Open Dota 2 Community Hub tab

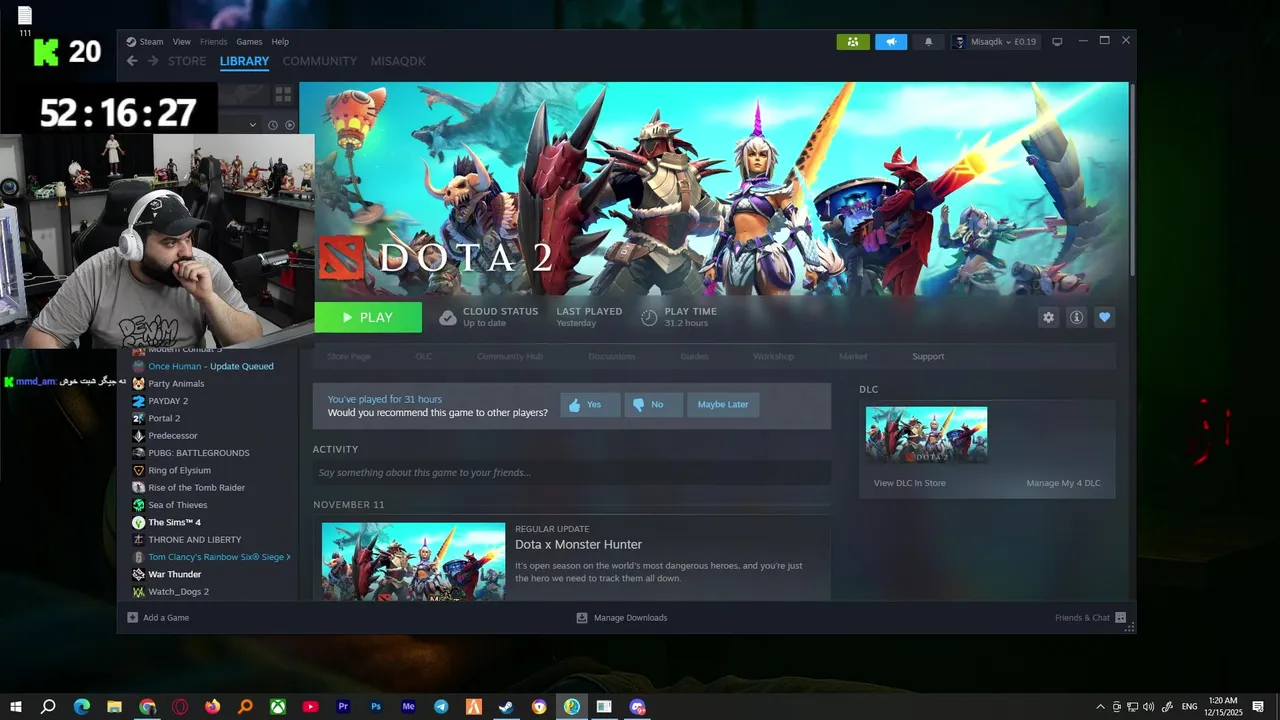(x=510, y=357)
